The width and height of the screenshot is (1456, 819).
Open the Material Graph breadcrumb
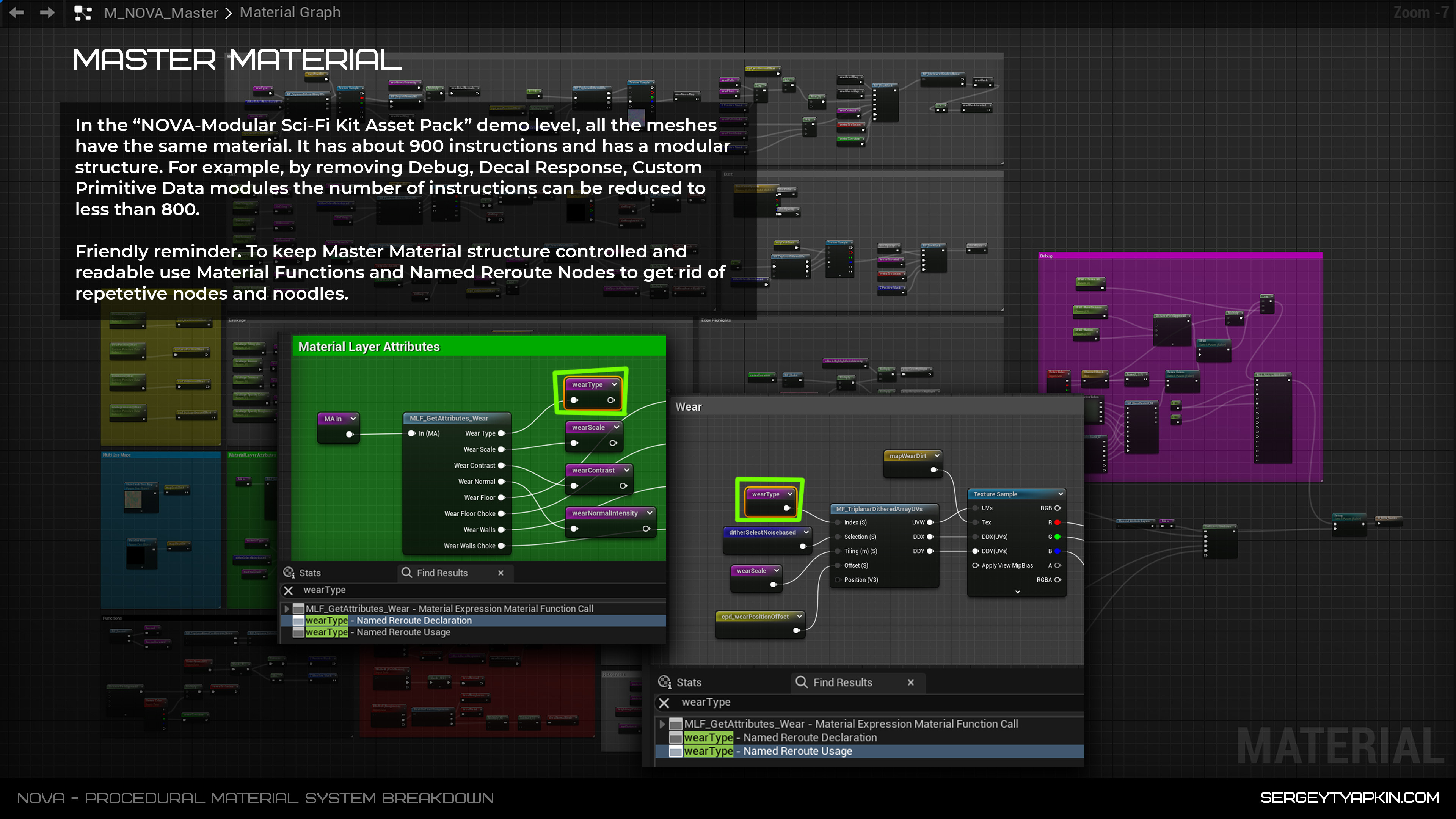click(290, 13)
